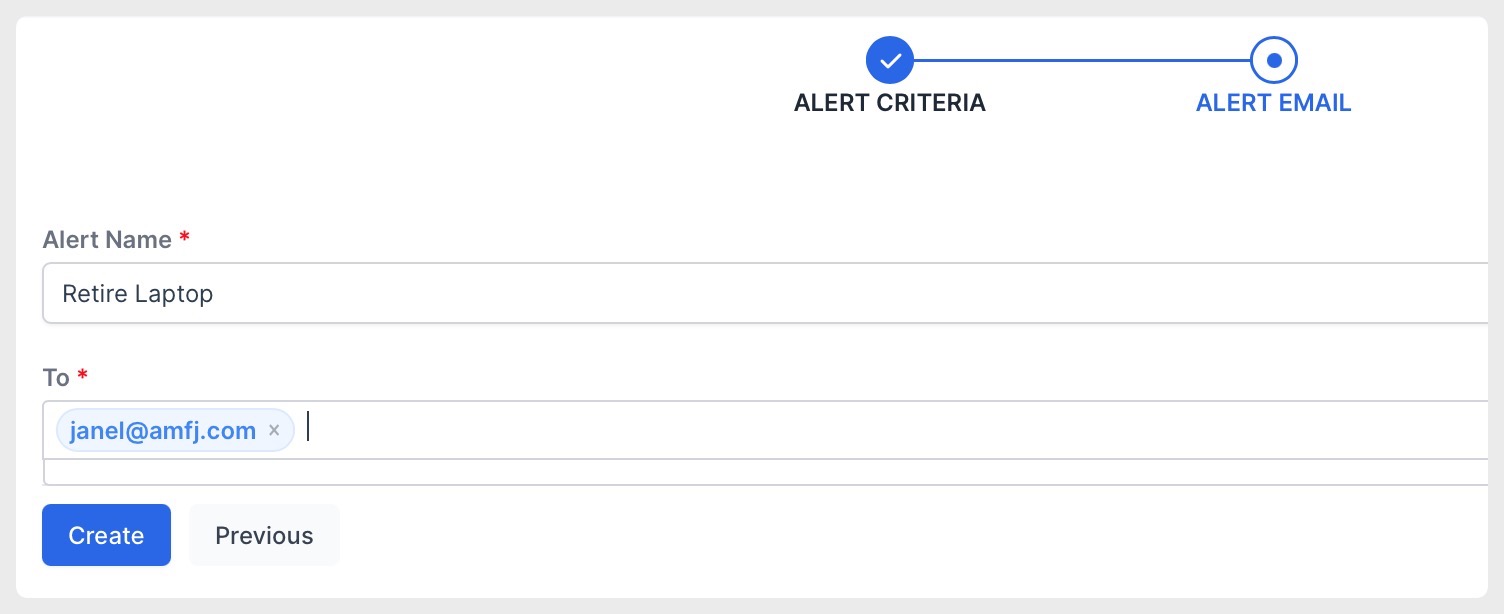Screen dimensions: 1504x614
Task: Click the Alert Name field label
Action: [x=107, y=240]
